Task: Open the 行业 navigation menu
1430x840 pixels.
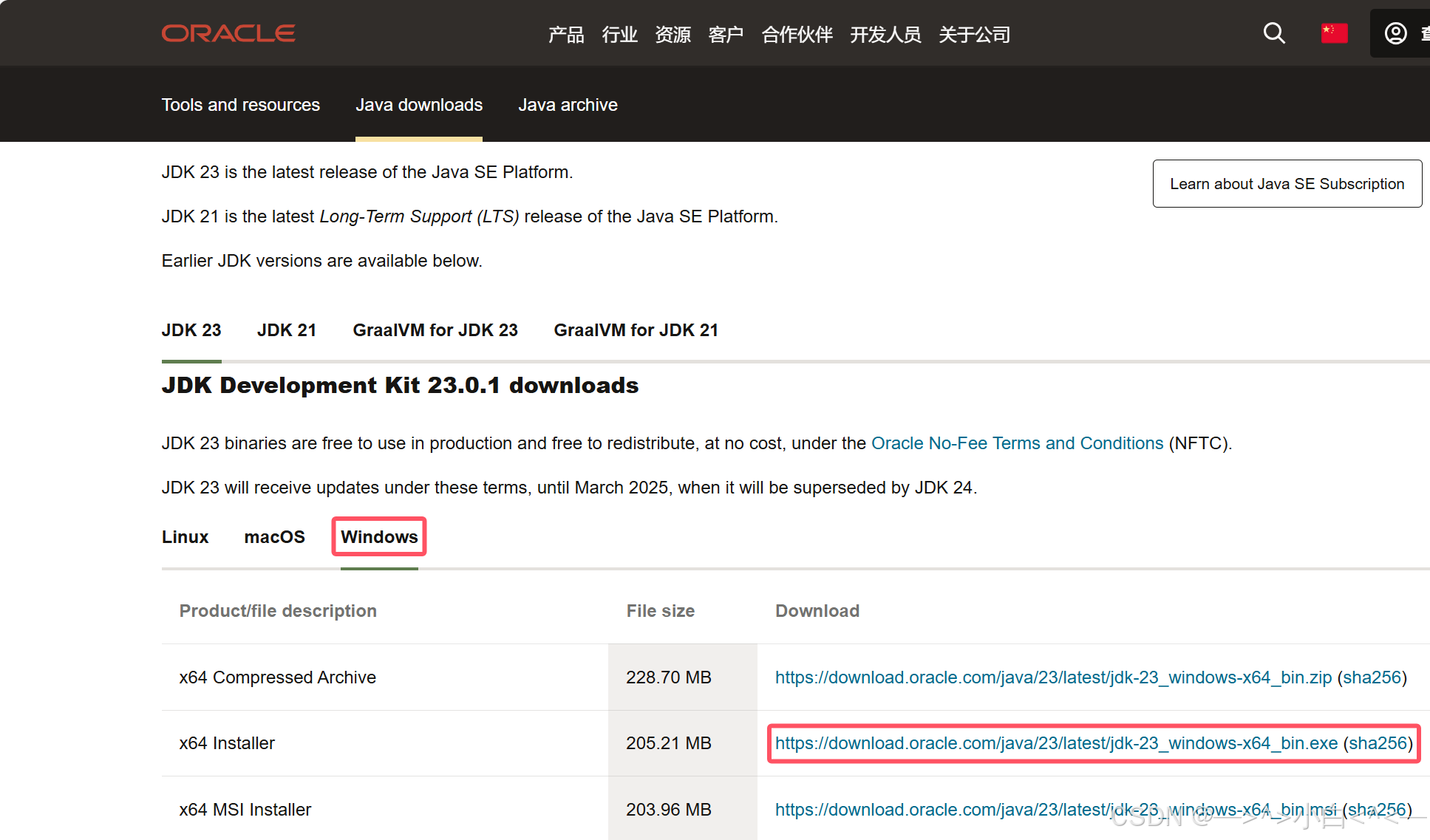Action: pyautogui.click(x=619, y=35)
